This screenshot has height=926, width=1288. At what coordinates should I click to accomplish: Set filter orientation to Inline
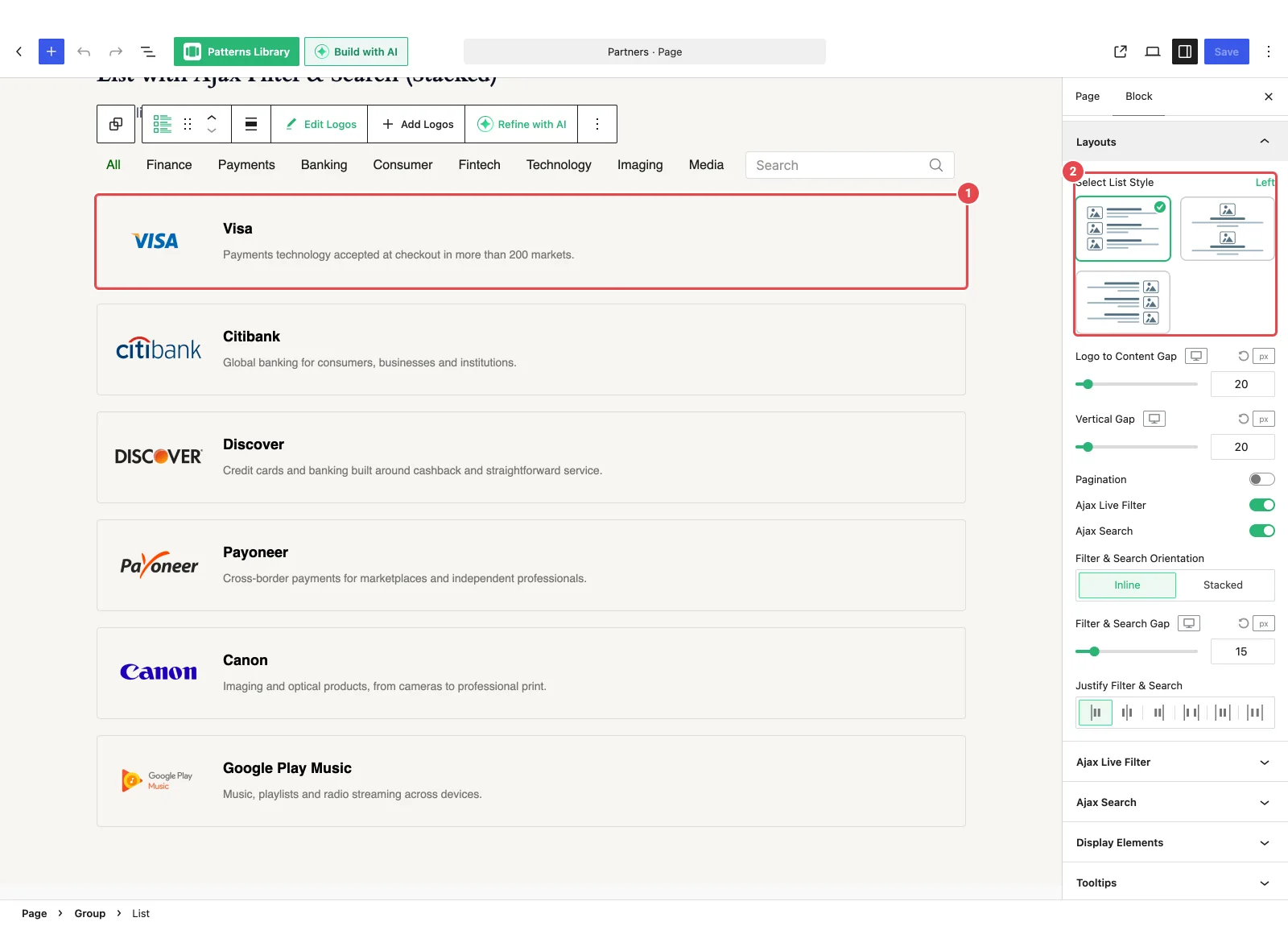coord(1127,585)
